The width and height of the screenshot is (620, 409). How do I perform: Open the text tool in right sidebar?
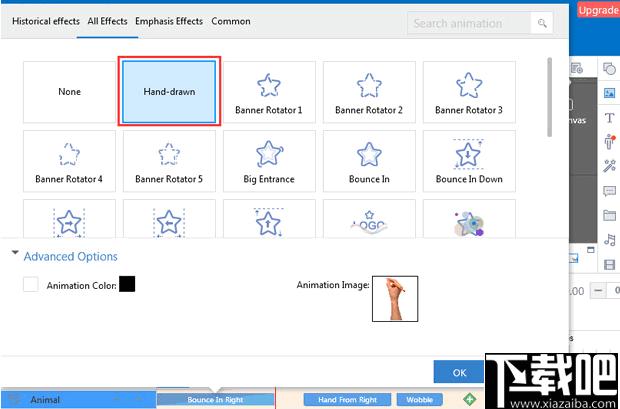point(609,117)
